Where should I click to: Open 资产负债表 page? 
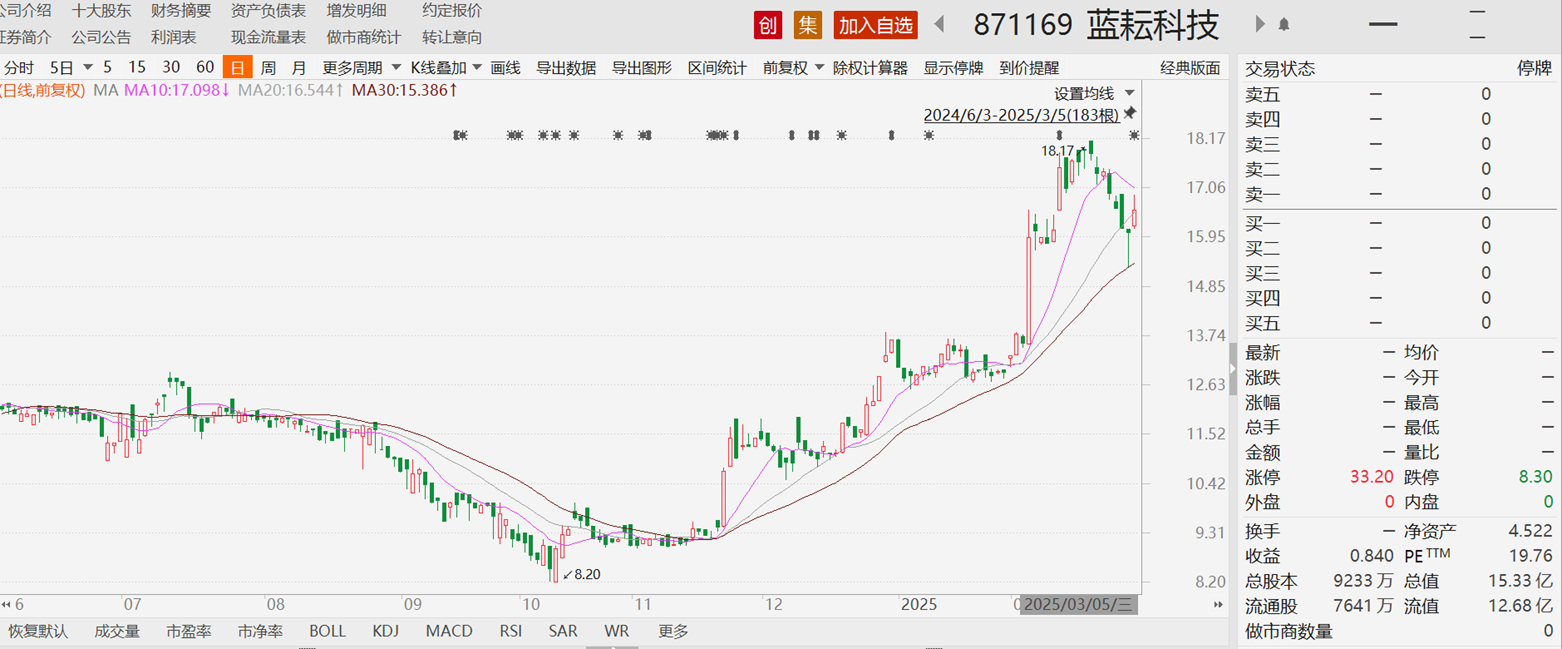[x=268, y=10]
